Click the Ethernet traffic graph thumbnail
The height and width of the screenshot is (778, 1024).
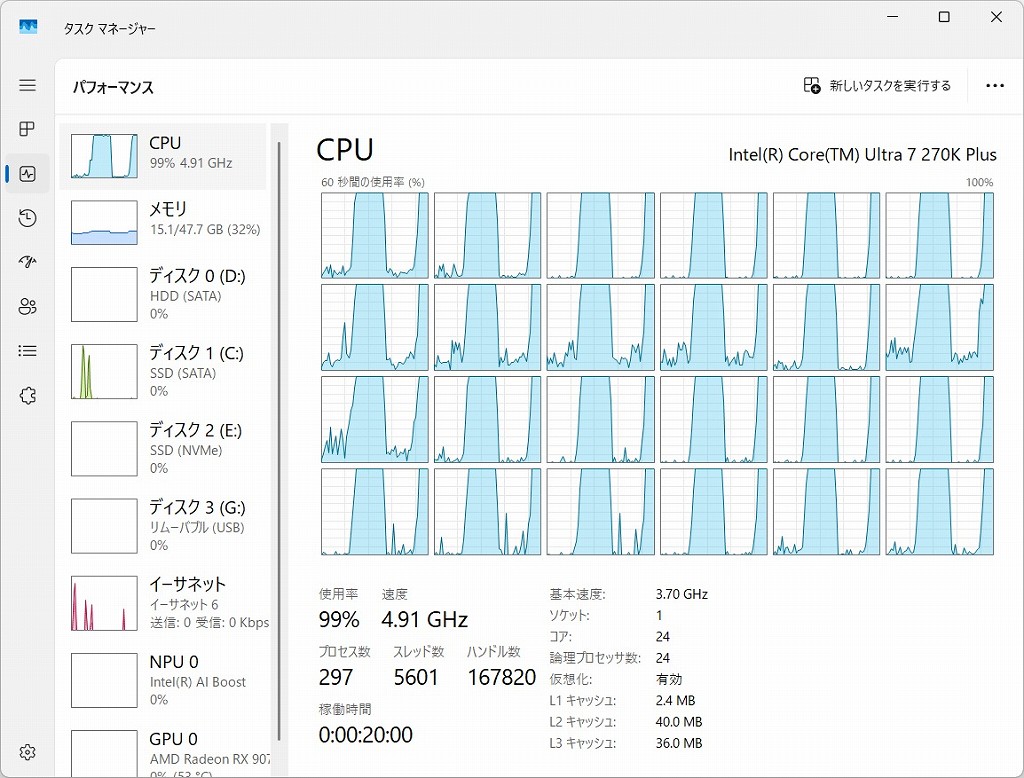104,603
